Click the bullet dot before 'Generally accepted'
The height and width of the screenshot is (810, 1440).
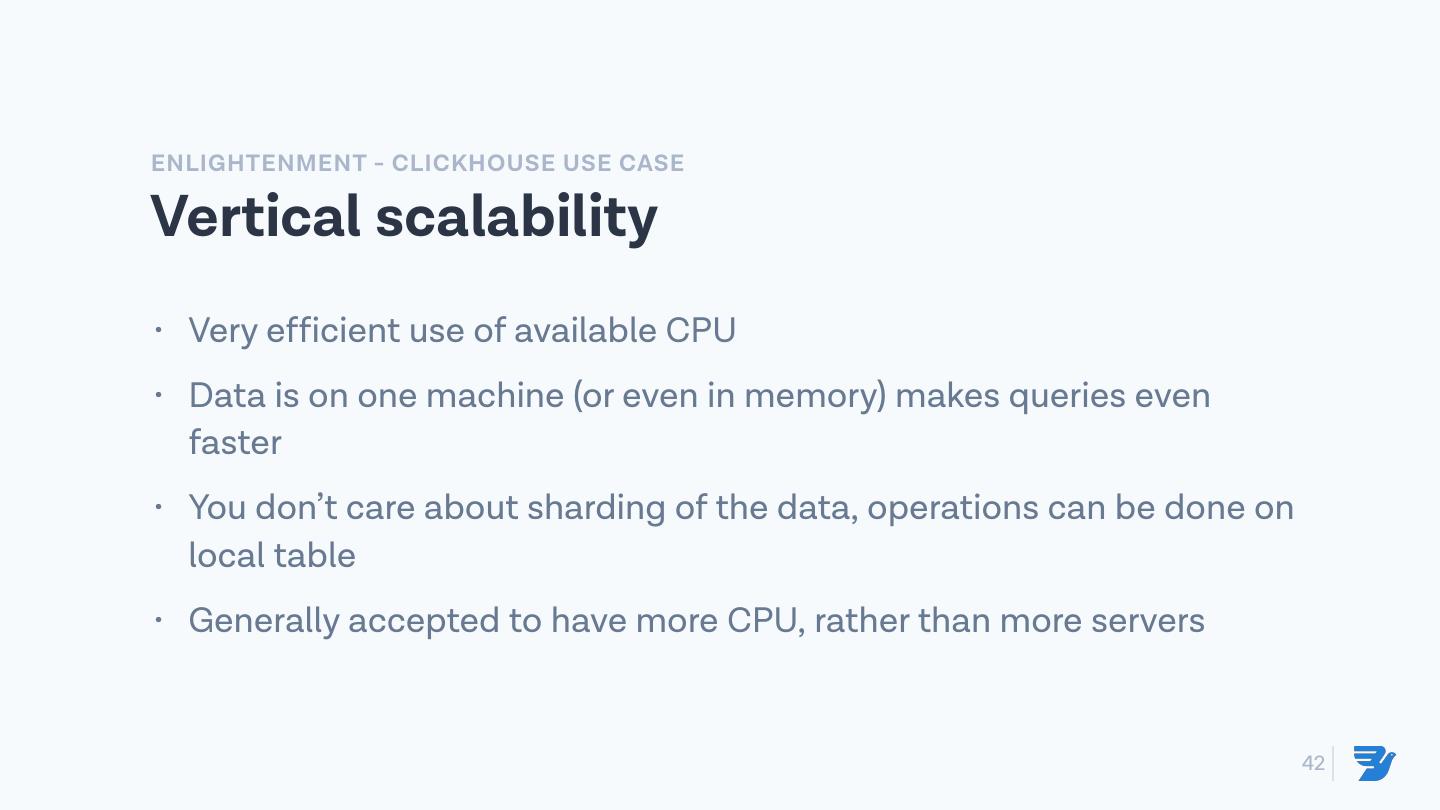pyautogui.click(x=158, y=620)
